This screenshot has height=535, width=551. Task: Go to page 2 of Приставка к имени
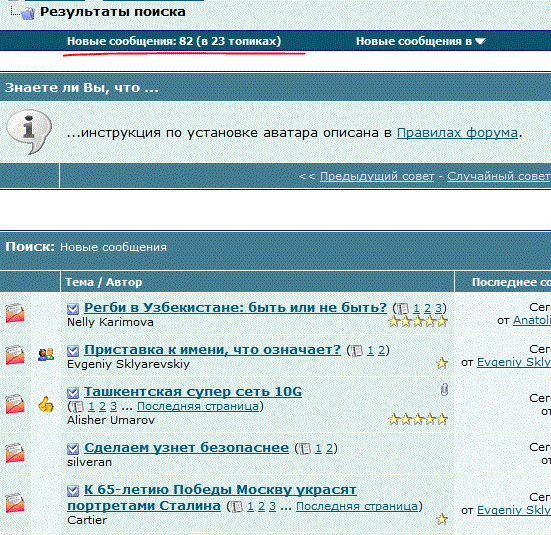tap(381, 350)
